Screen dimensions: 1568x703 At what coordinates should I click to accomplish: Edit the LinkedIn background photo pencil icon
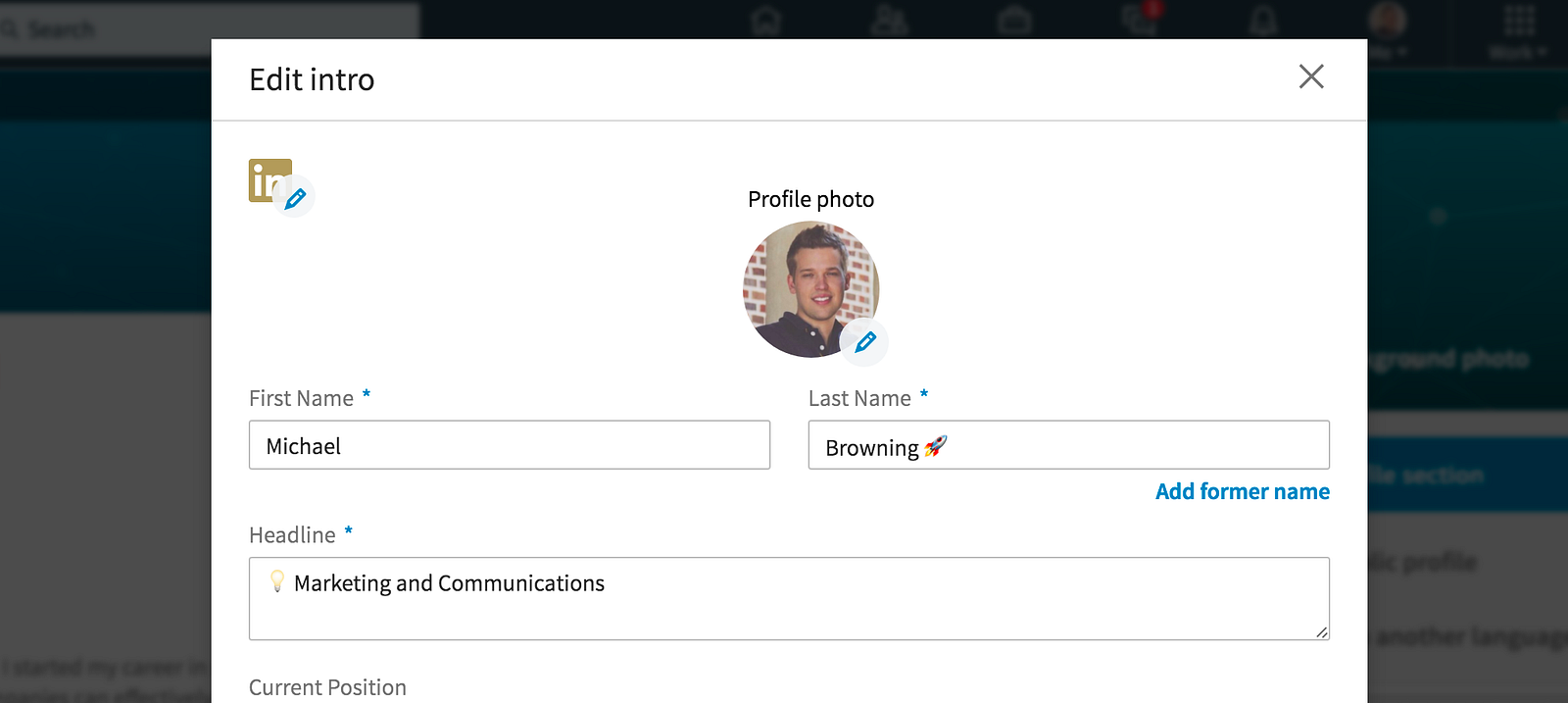(294, 198)
